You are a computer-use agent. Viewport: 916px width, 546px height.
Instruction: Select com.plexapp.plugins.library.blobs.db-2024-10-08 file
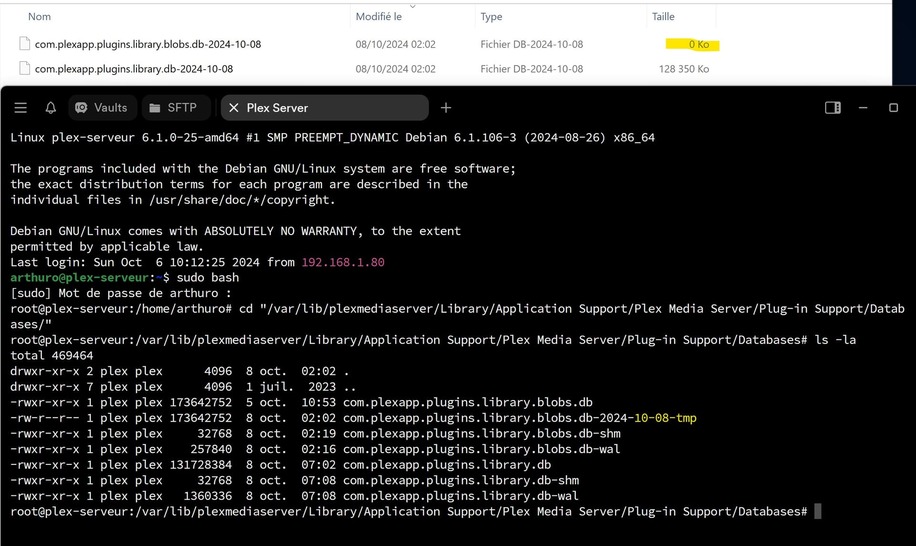pyautogui.click(x=147, y=44)
